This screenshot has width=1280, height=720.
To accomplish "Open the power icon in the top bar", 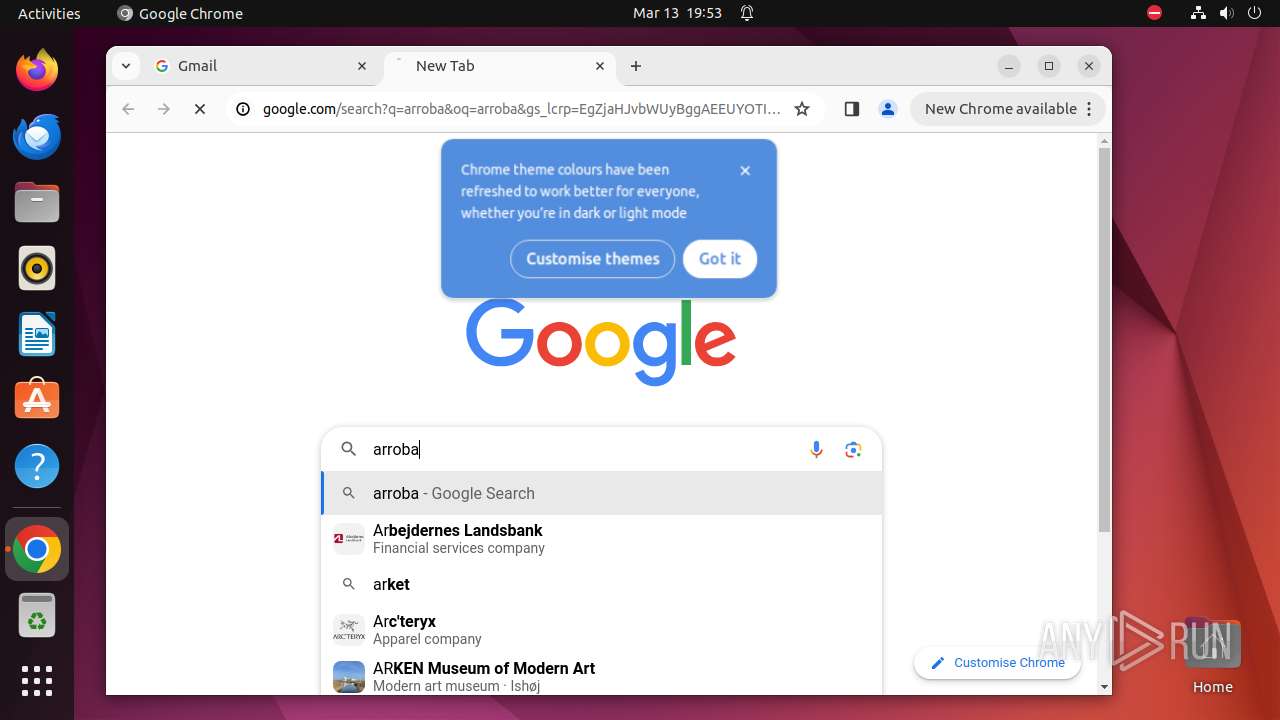I will tap(1254, 13).
